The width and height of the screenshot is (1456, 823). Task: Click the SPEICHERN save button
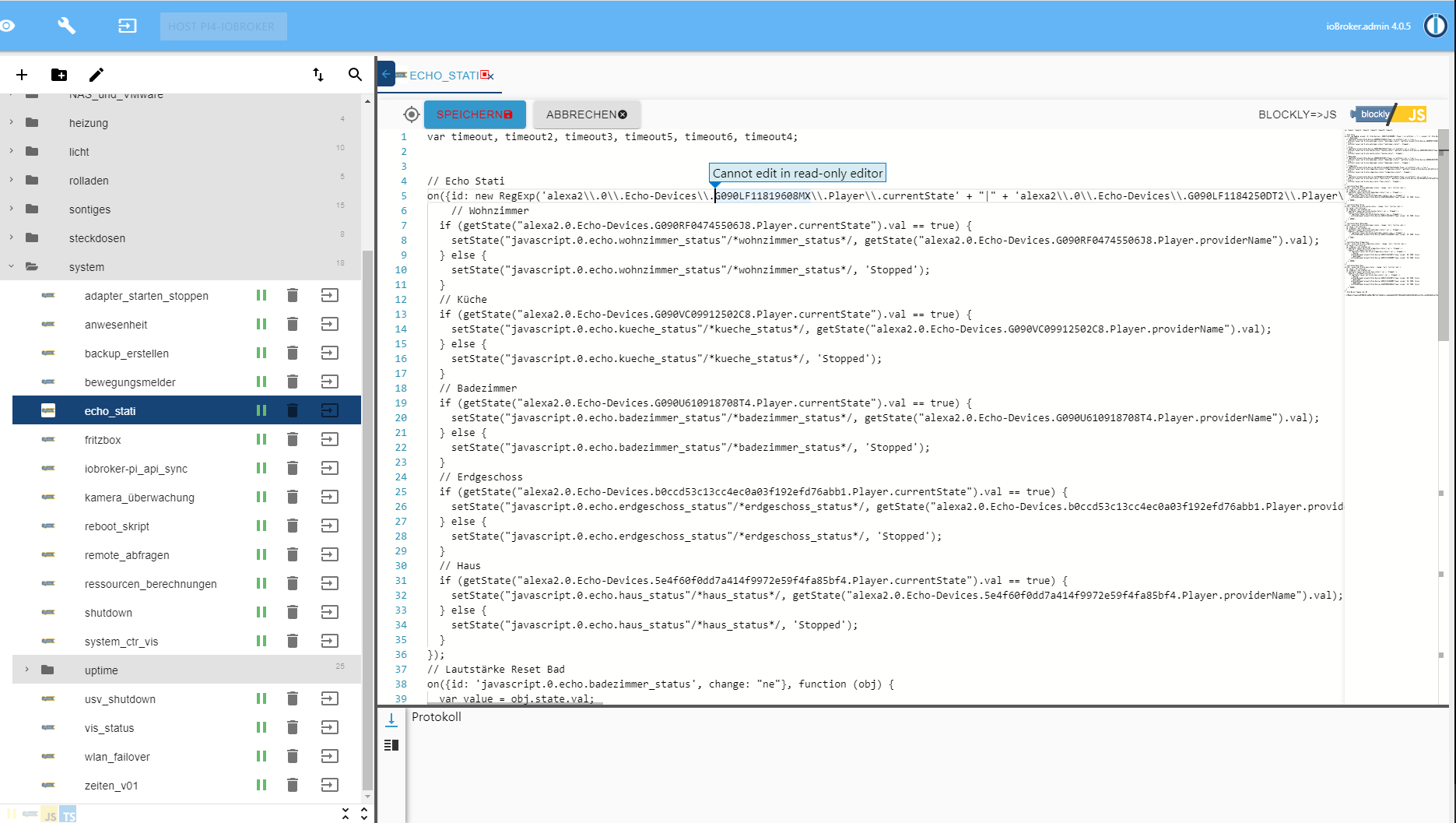click(x=475, y=114)
